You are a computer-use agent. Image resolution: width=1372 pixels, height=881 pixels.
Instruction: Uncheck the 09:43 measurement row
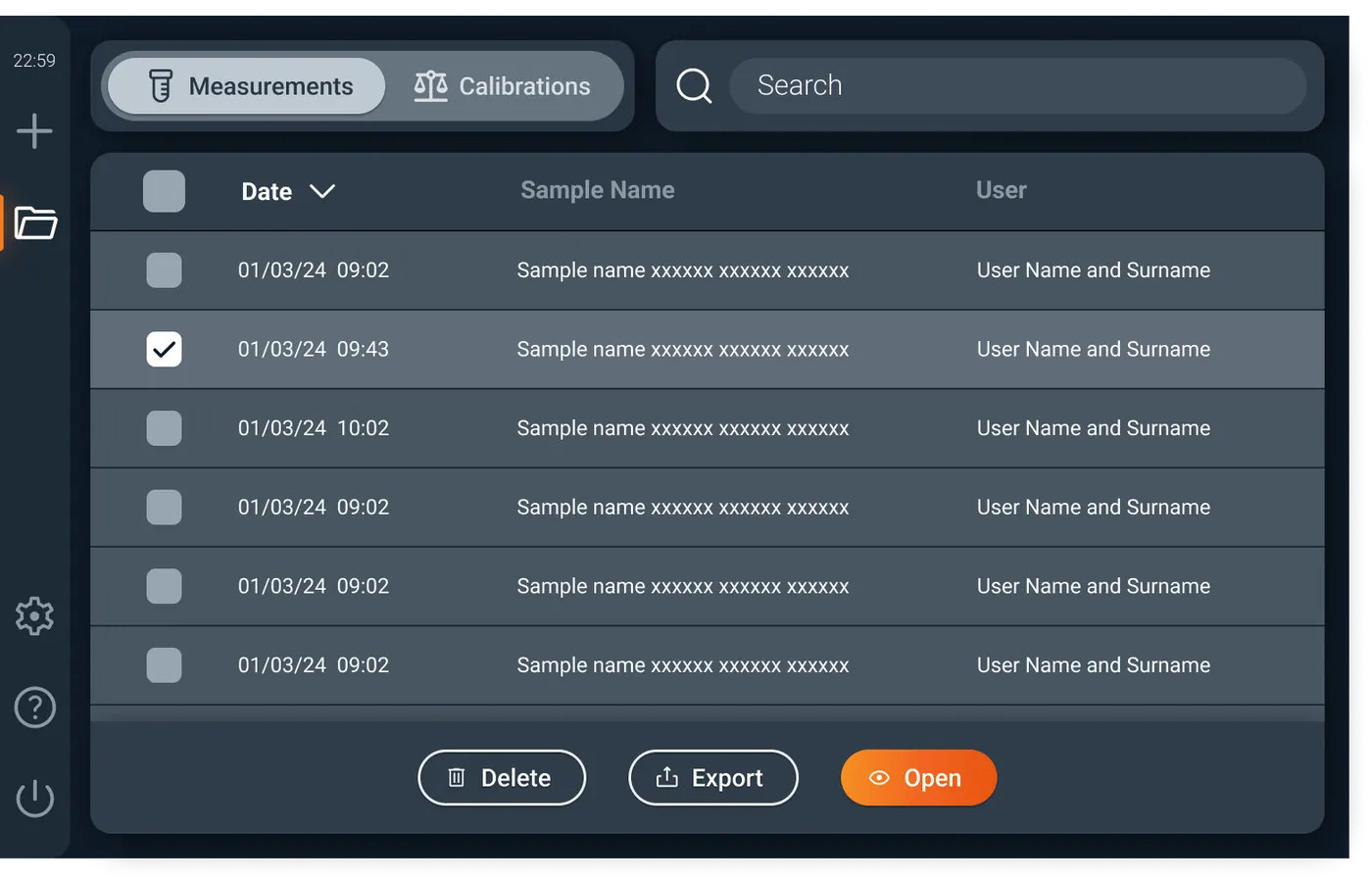point(164,349)
